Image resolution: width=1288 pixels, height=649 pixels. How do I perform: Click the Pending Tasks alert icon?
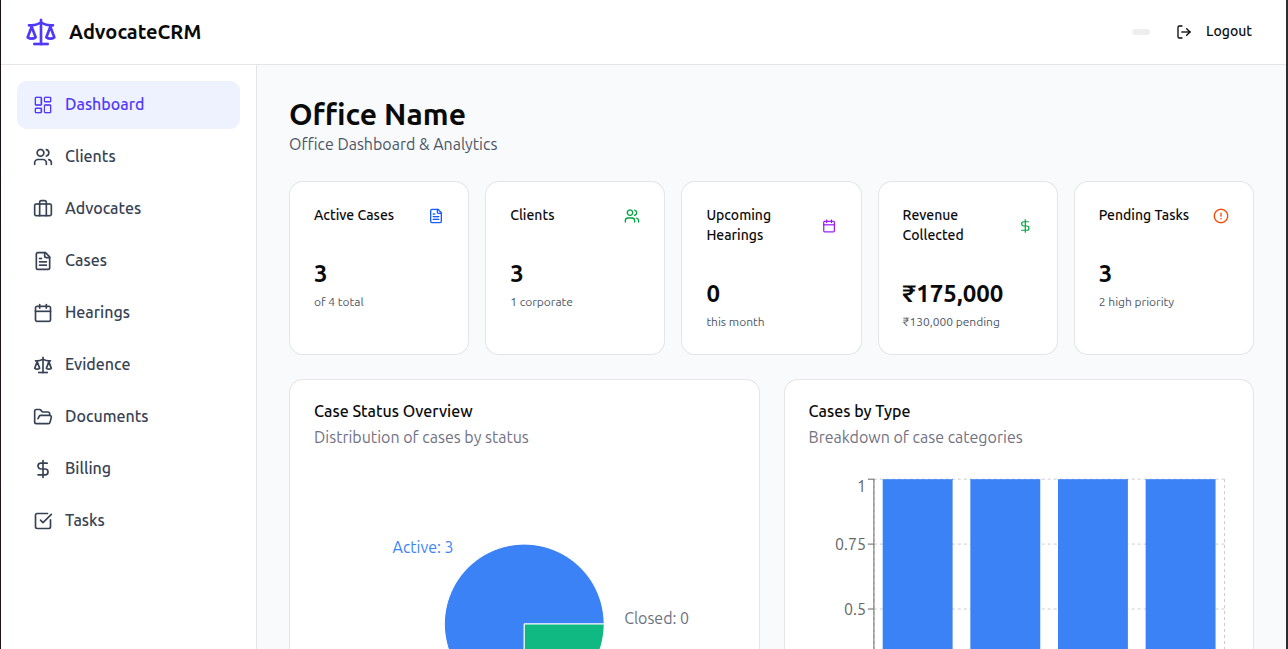[x=1221, y=216]
